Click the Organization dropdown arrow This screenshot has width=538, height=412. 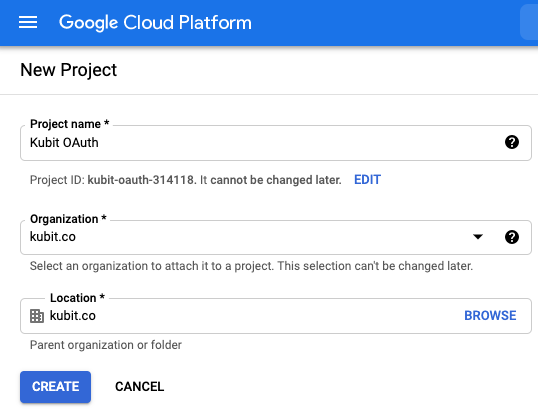tap(478, 237)
